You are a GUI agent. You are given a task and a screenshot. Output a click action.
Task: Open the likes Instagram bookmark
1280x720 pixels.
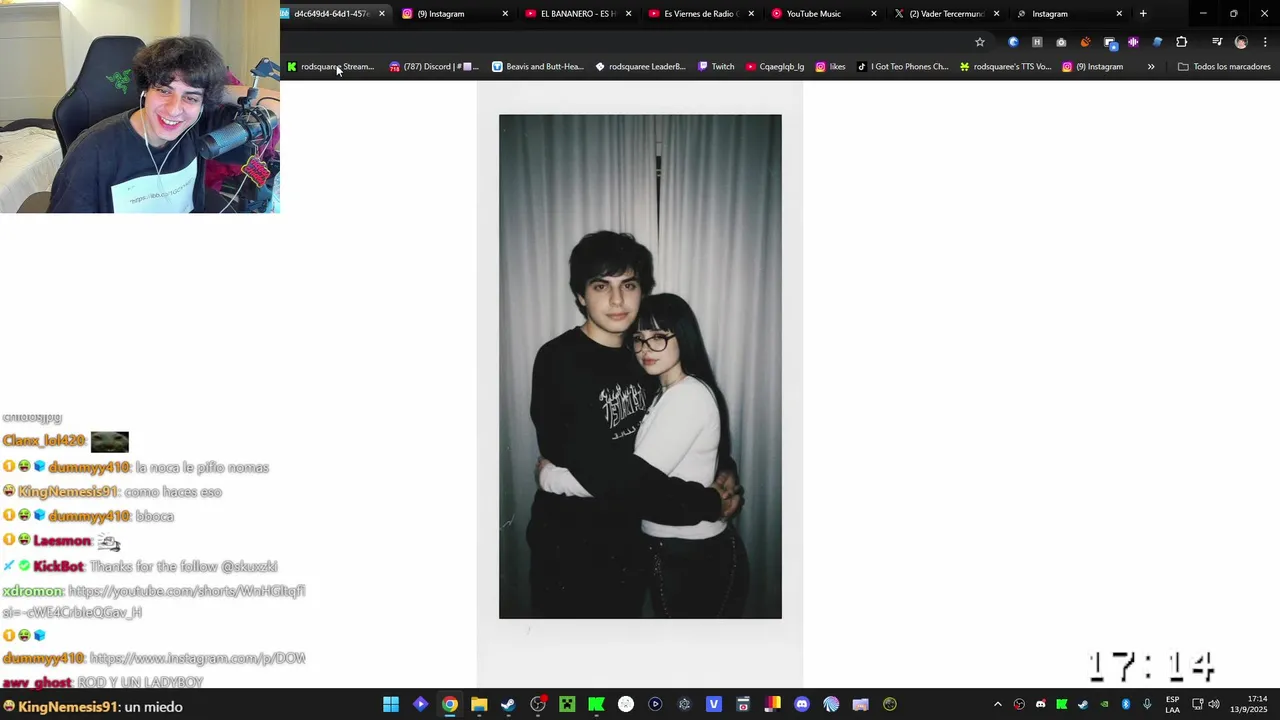[830, 67]
